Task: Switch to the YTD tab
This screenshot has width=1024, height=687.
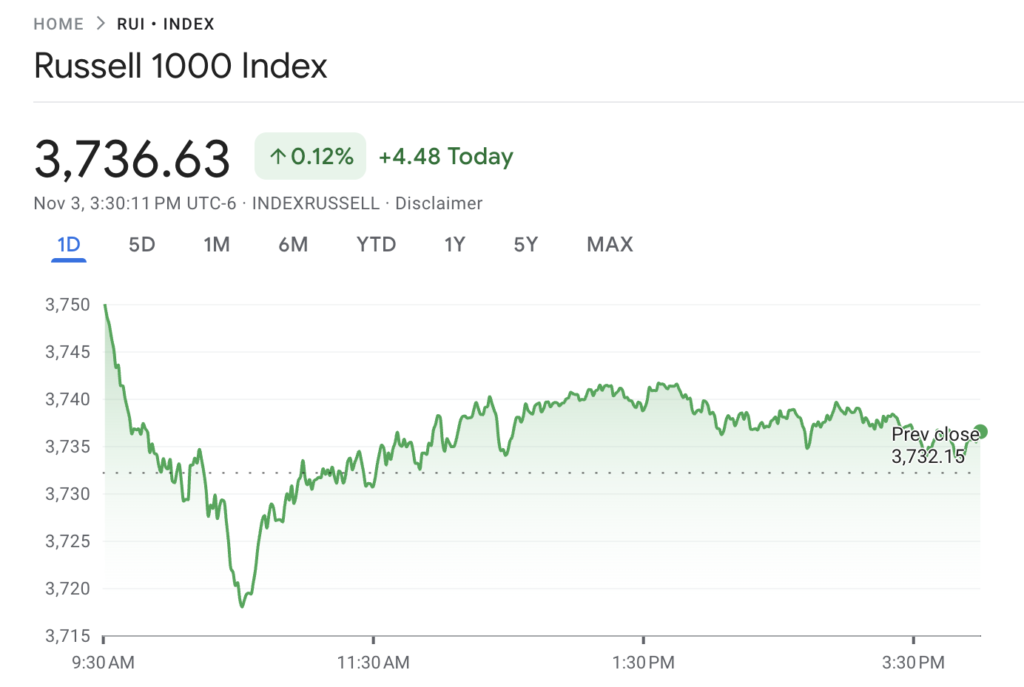Action: [376, 244]
